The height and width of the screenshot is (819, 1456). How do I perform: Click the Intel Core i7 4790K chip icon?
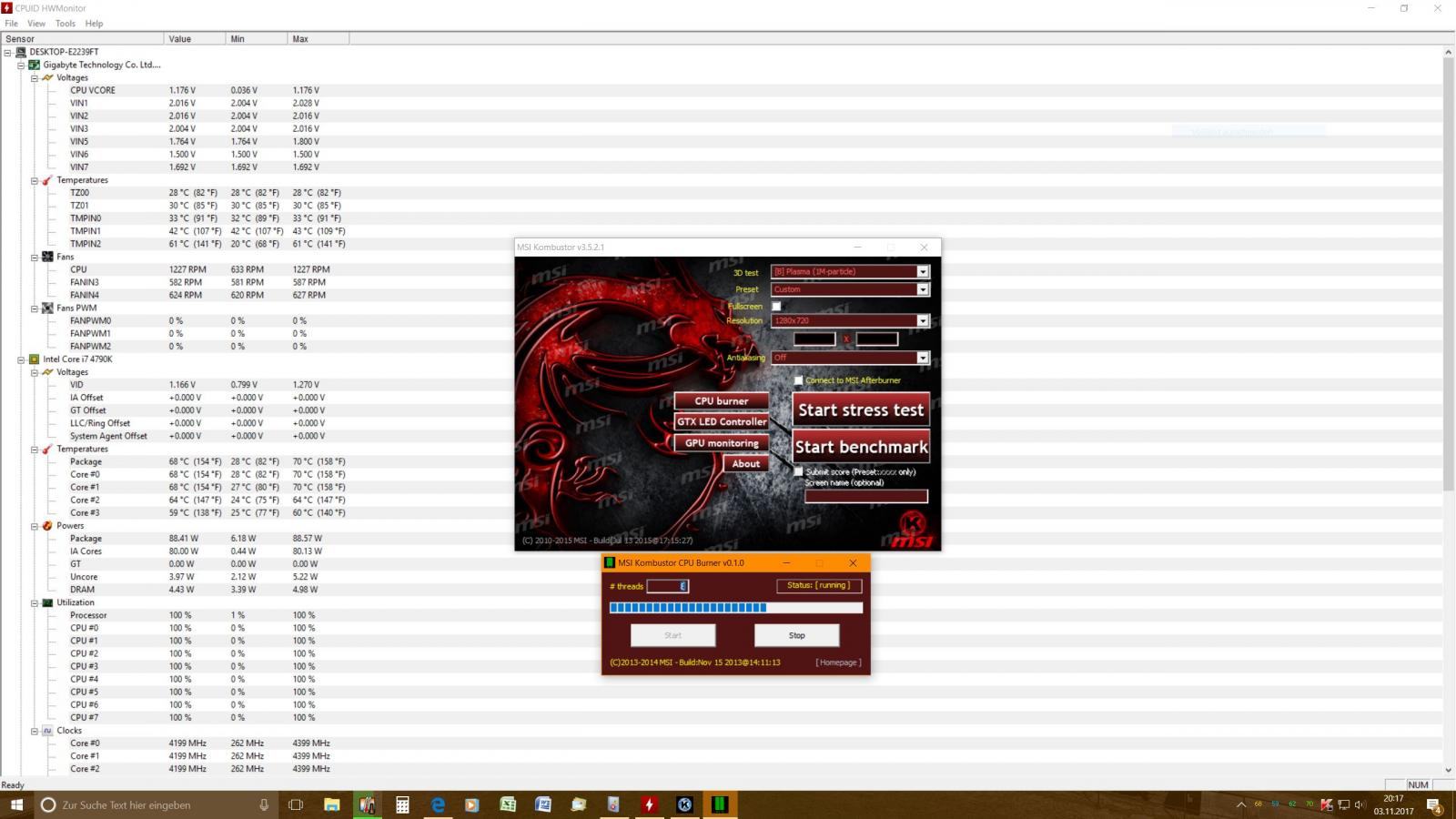pyautogui.click(x=34, y=359)
